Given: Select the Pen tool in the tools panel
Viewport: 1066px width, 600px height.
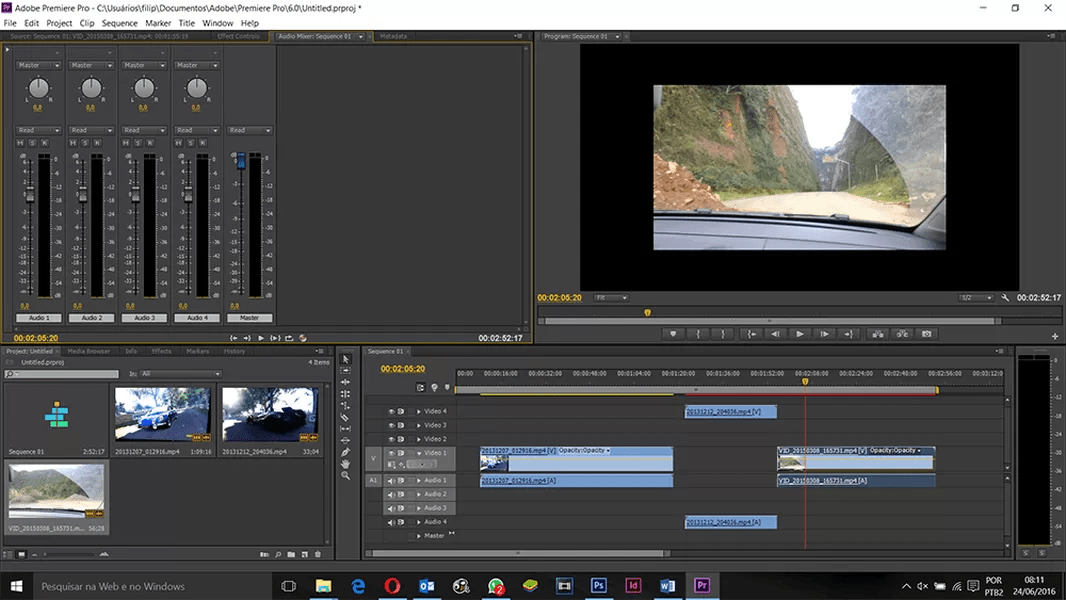Looking at the screenshot, I should point(346,452).
